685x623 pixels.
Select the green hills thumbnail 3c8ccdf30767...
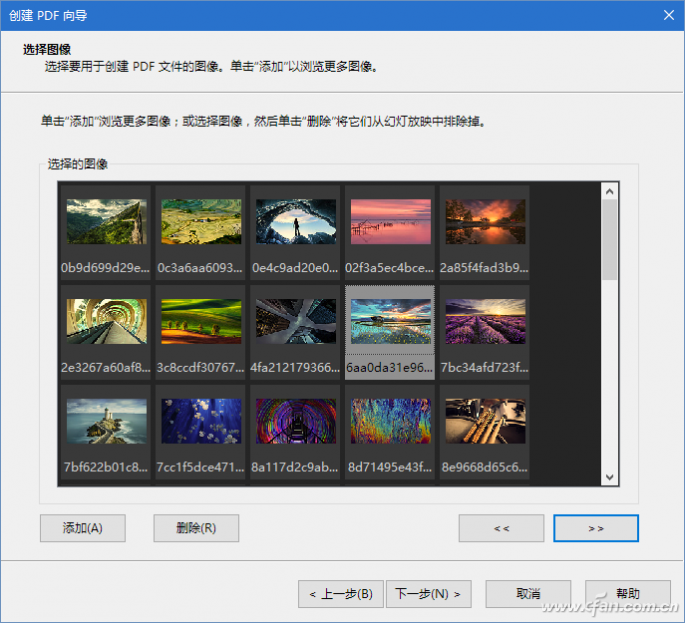pos(201,321)
